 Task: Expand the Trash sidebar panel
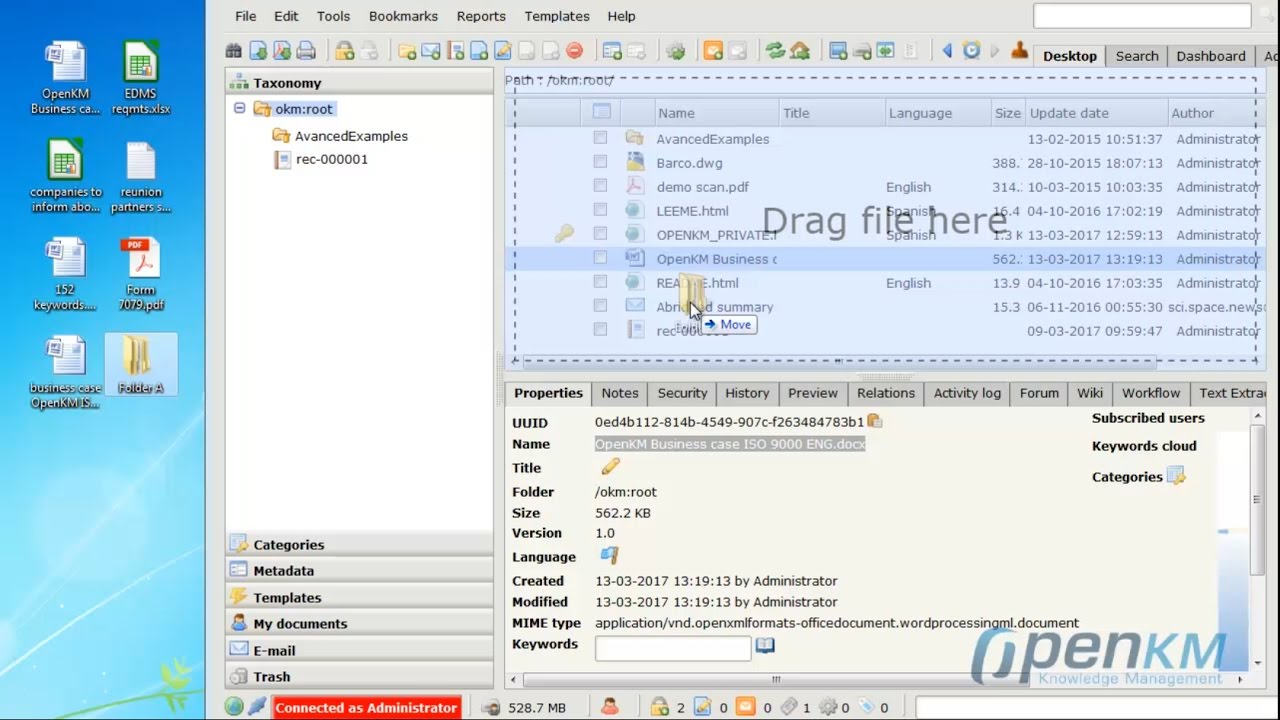click(359, 676)
